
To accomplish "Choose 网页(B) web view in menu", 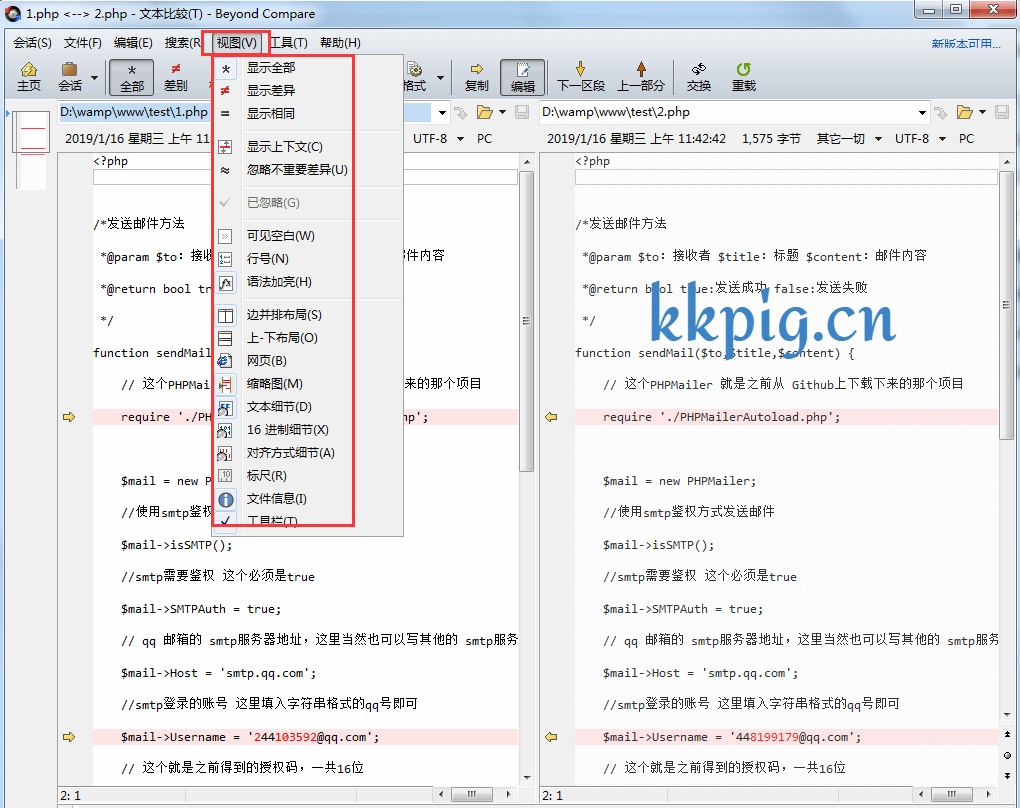I will 308,360.
